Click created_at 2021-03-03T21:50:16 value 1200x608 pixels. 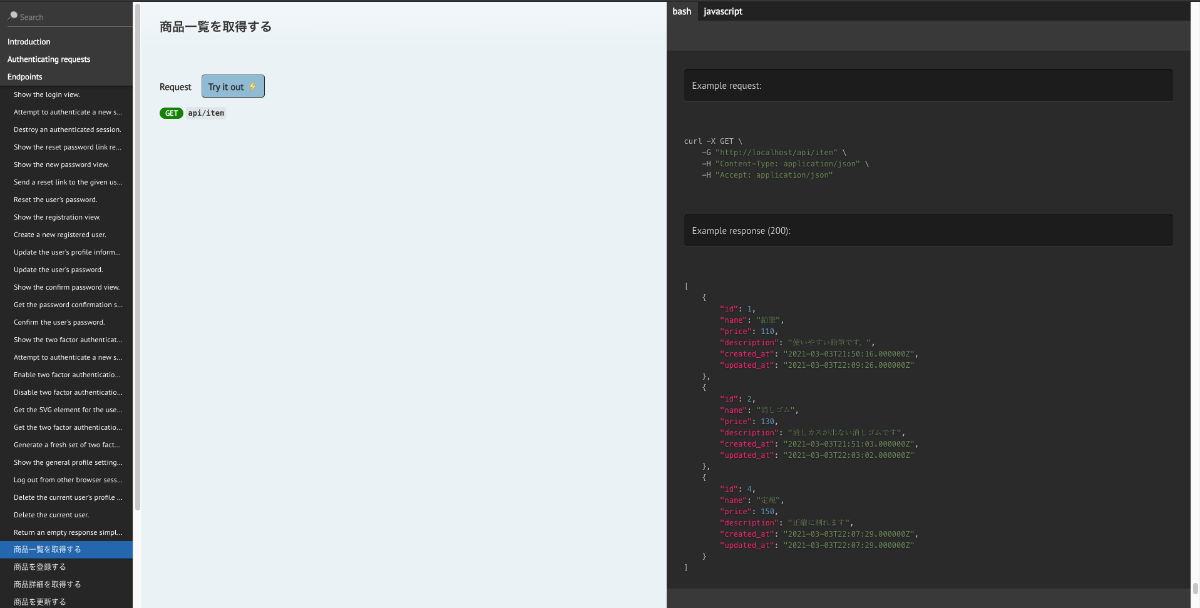click(x=851, y=354)
